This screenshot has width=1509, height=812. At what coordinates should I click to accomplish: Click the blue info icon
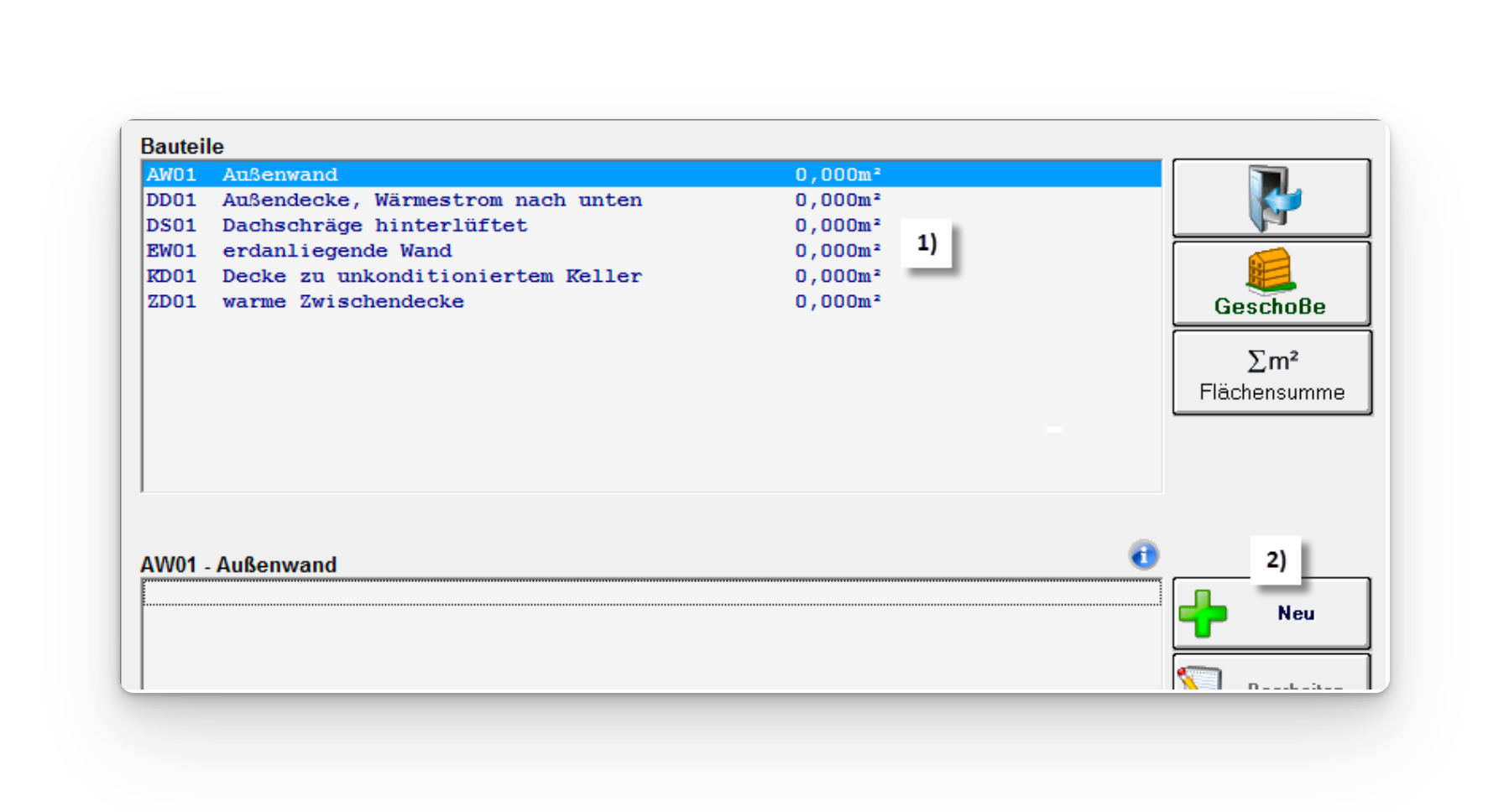click(x=1143, y=555)
